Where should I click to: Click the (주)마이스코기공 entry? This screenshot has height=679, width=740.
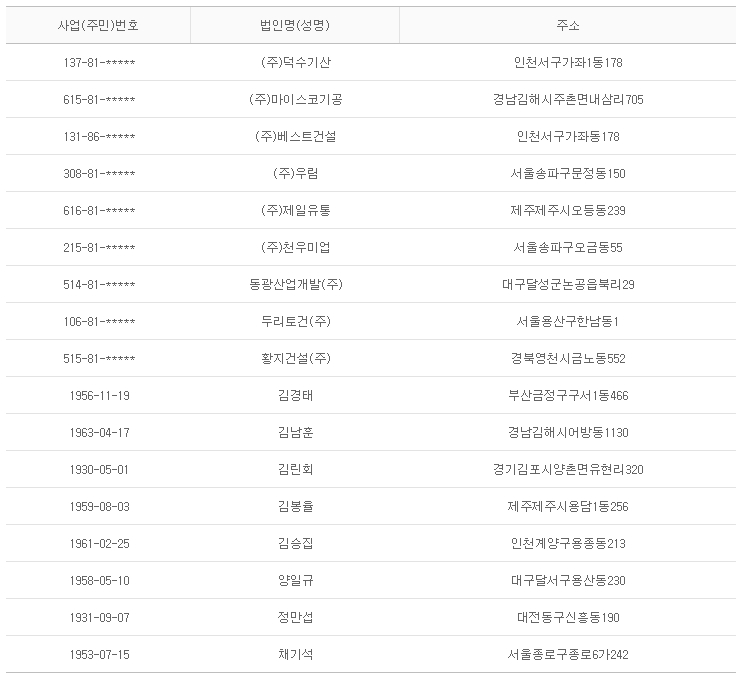tap(294, 100)
